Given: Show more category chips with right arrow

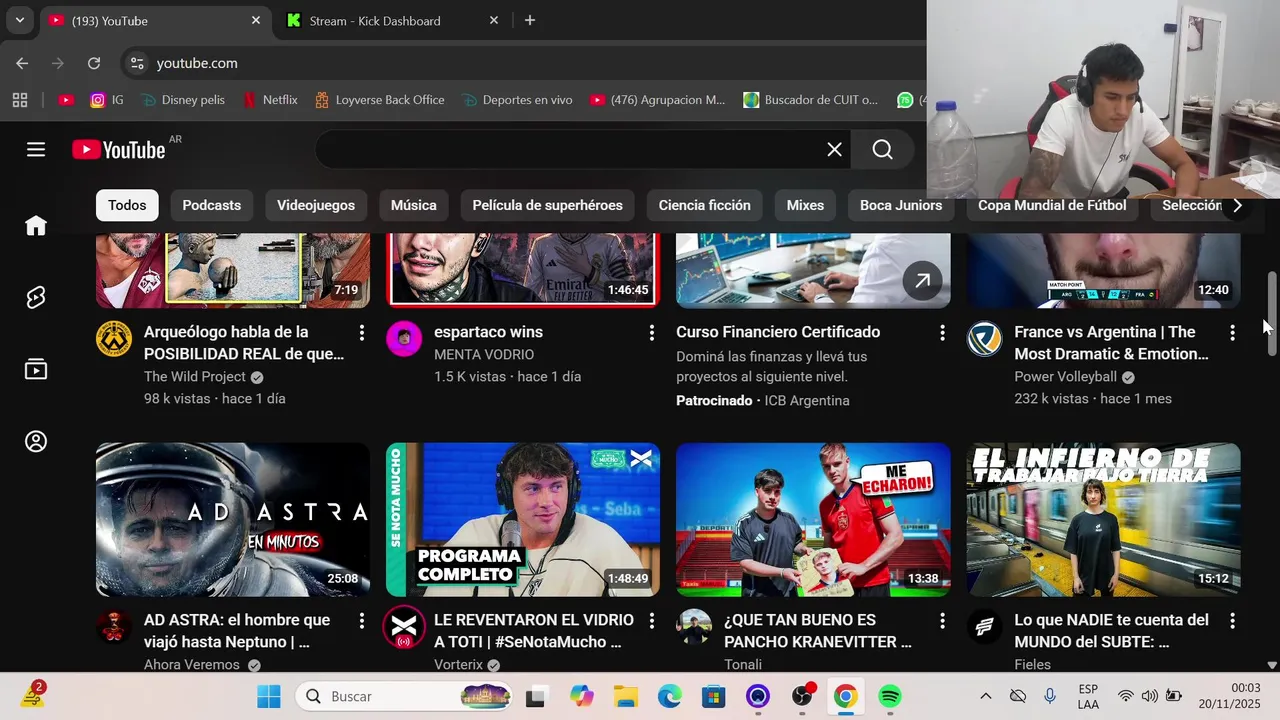Looking at the screenshot, I should pos(1237,205).
